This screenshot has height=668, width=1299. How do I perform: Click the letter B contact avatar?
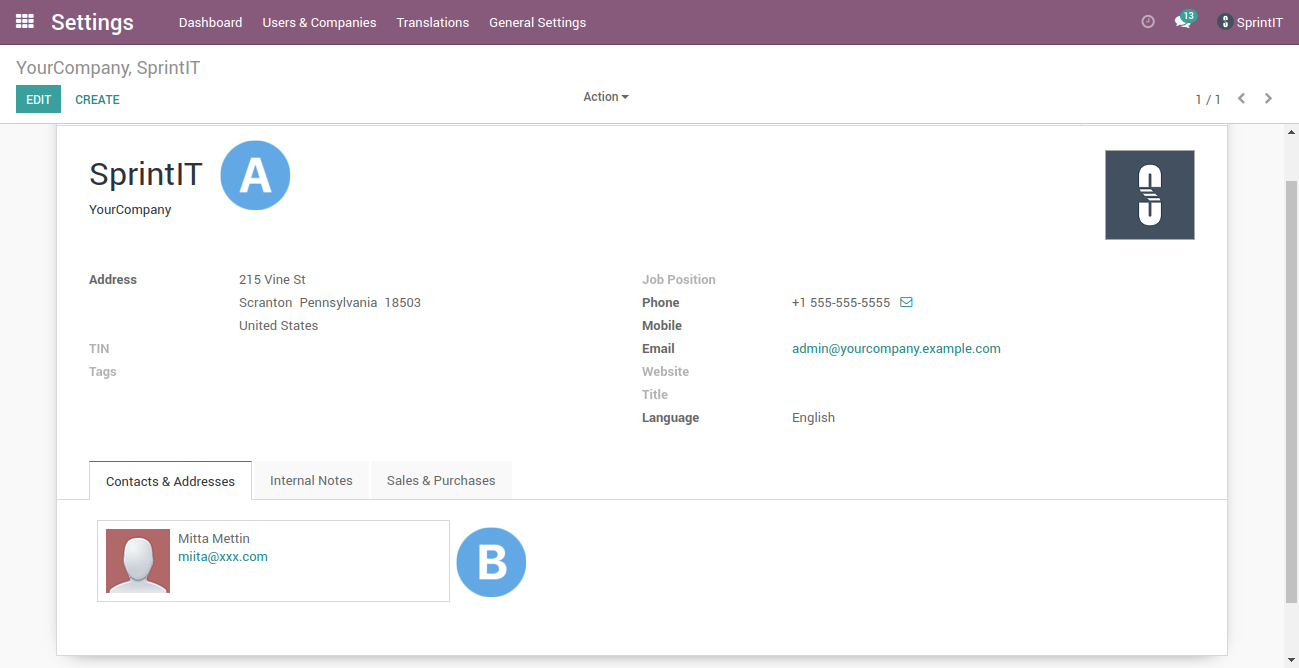point(491,562)
